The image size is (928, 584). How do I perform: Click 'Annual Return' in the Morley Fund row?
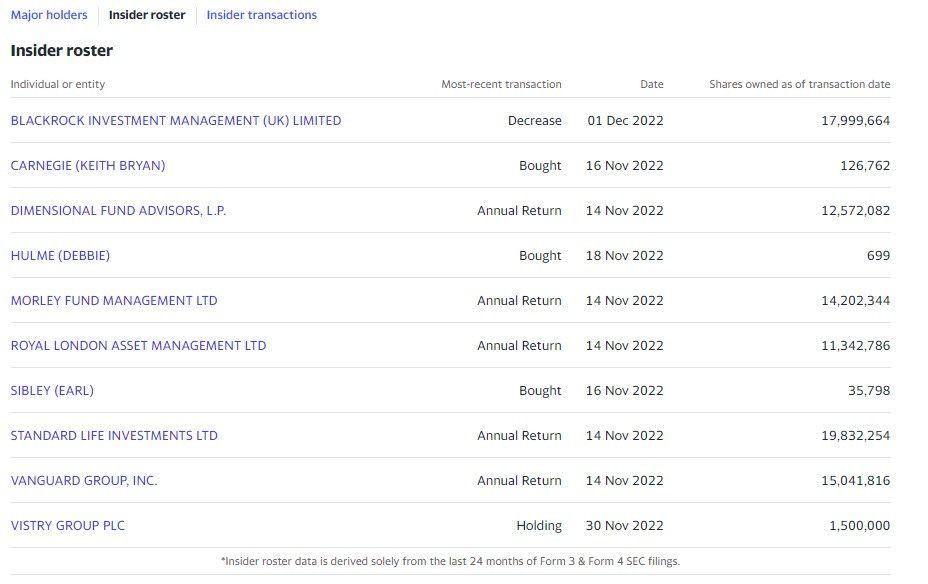pos(519,301)
